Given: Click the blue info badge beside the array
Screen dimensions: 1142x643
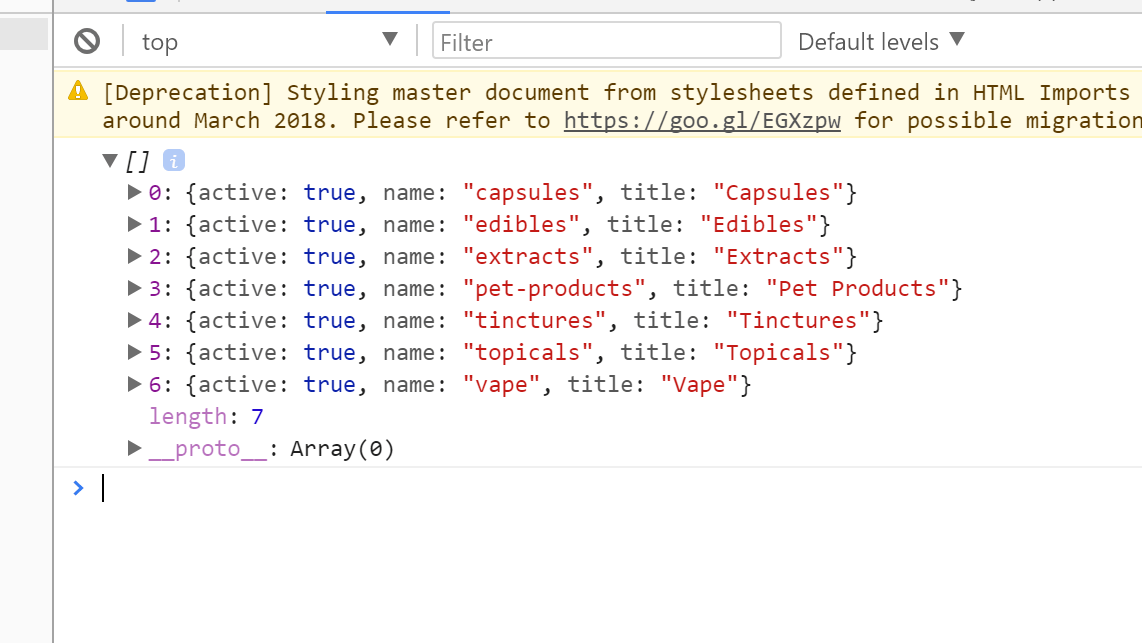Looking at the screenshot, I should [x=173, y=160].
